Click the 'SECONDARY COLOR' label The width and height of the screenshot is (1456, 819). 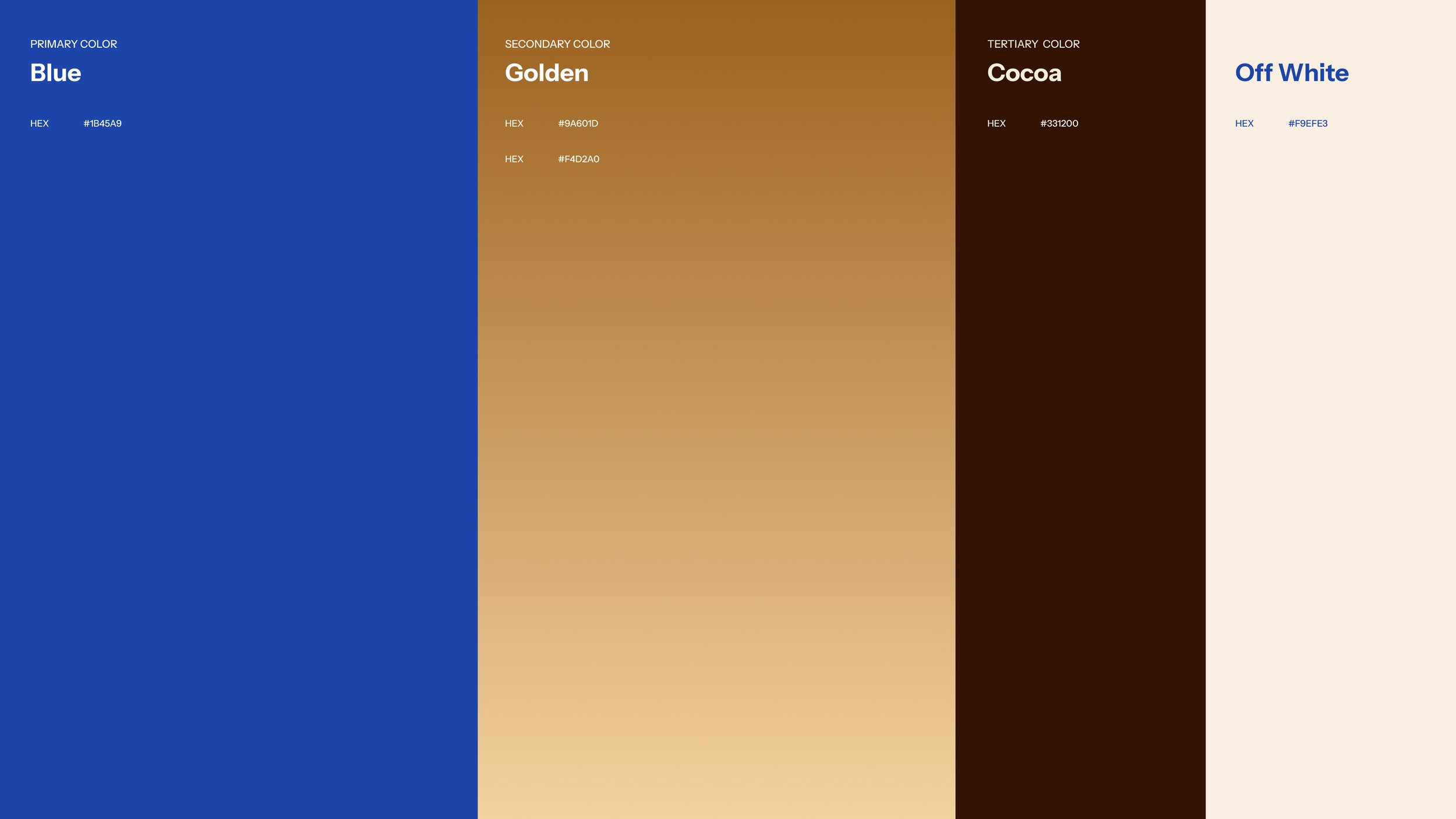pos(557,44)
